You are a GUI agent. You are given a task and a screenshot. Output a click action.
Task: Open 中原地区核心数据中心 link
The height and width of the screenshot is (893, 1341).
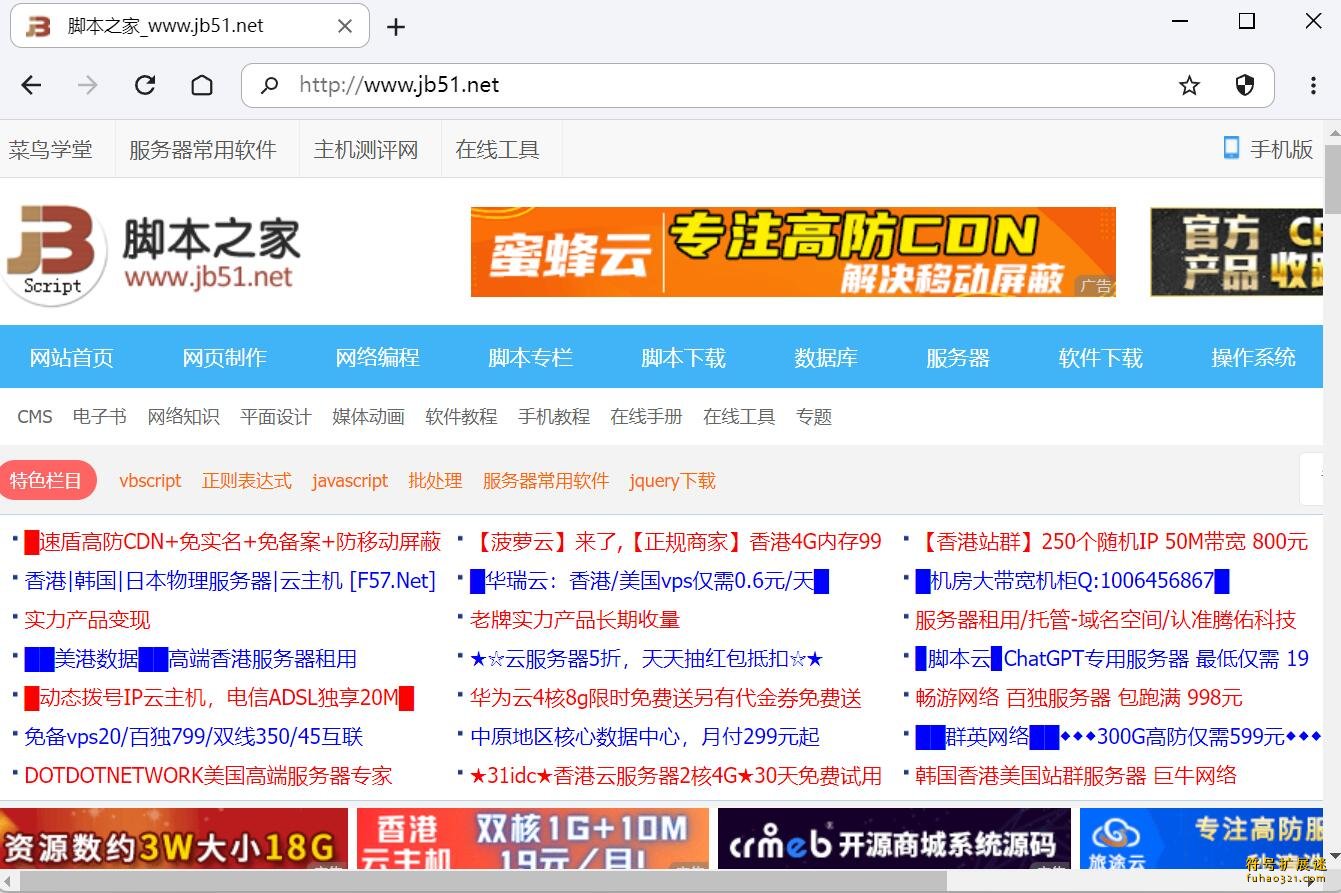pos(645,737)
